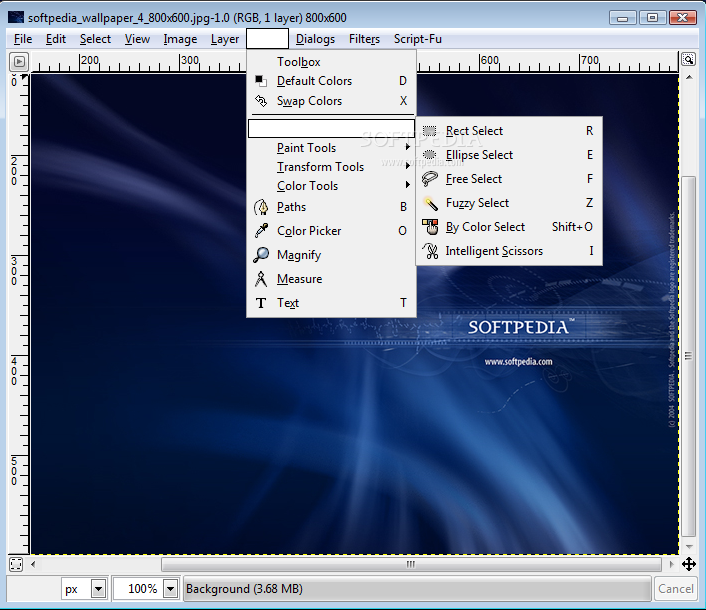This screenshot has width=706, height=610.
Task: Click the scroll left arrow
Action: (x=33, y=564)
